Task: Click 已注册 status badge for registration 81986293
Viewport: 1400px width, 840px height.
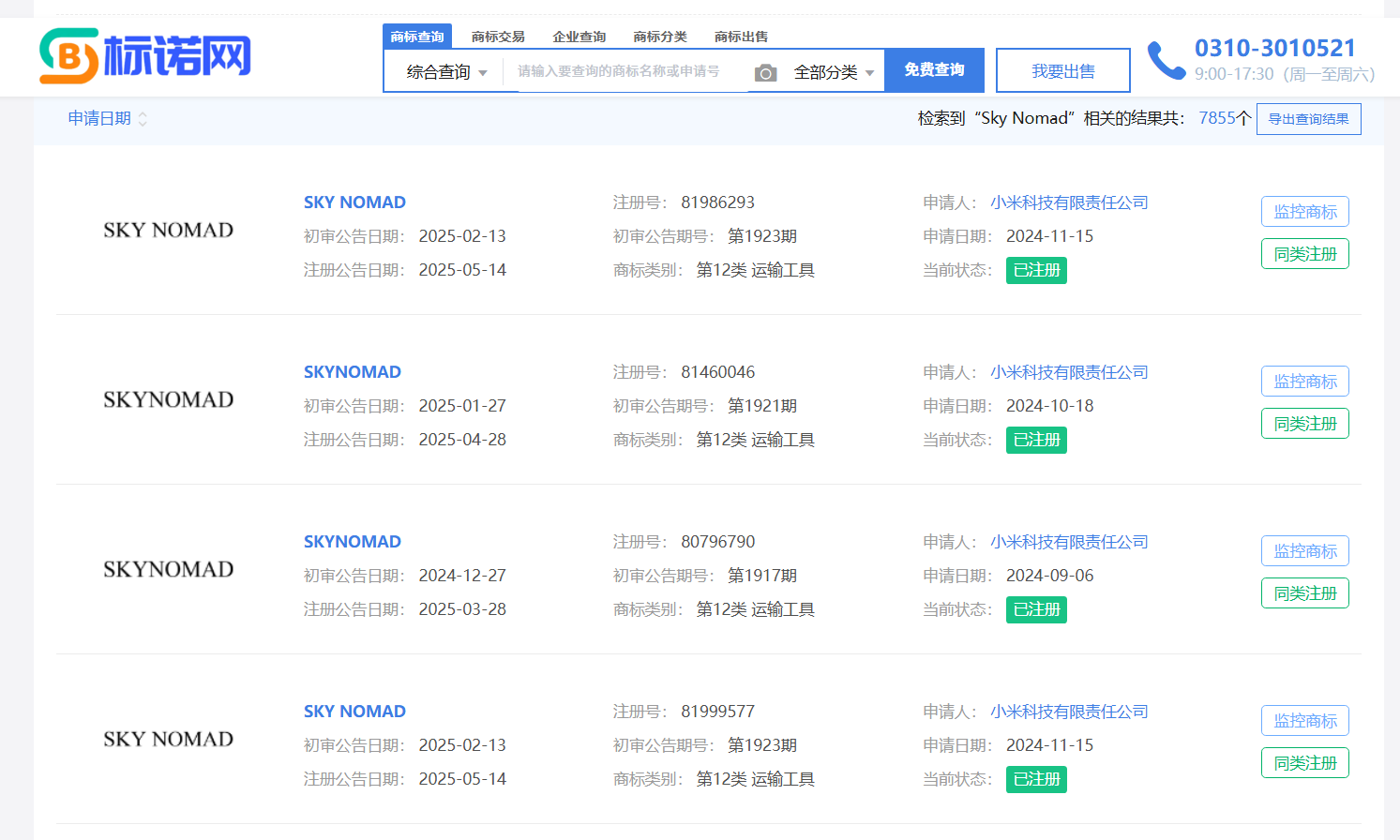Action: pos(1036,270)
